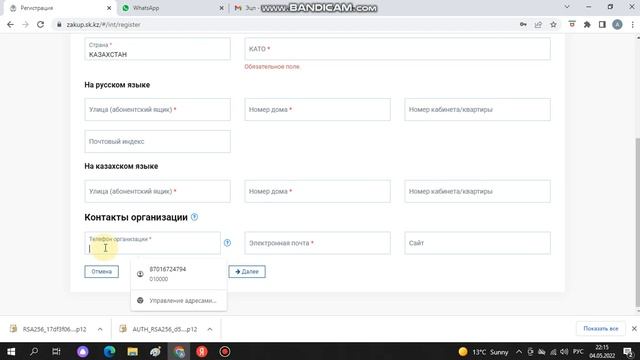Screen dimensions: 640x360
Task: Open Yandex browser from taskbar
Action: tap(202, 351)
